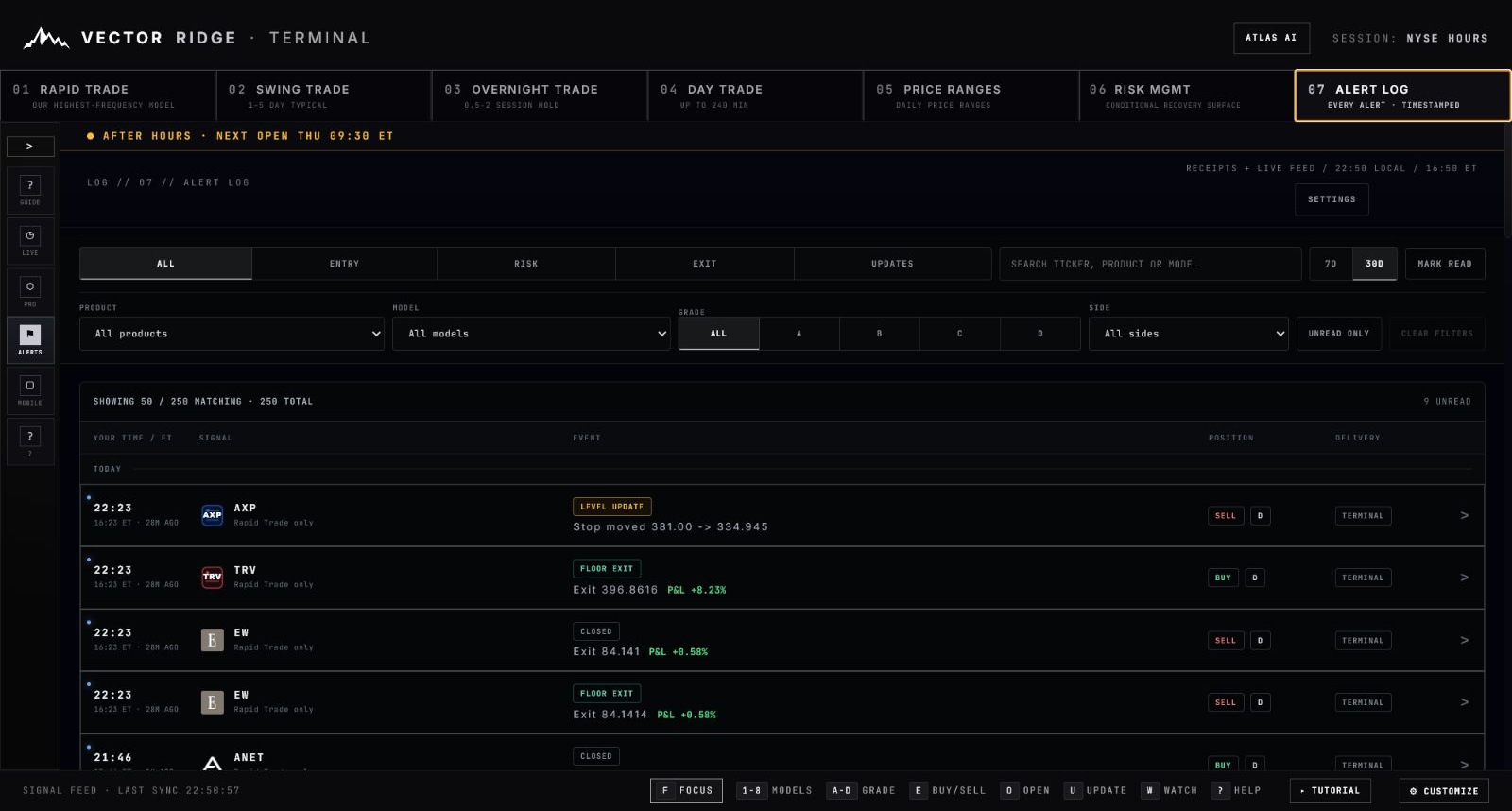
Task: Select the 7D time range
Action: coord(1331,264)
